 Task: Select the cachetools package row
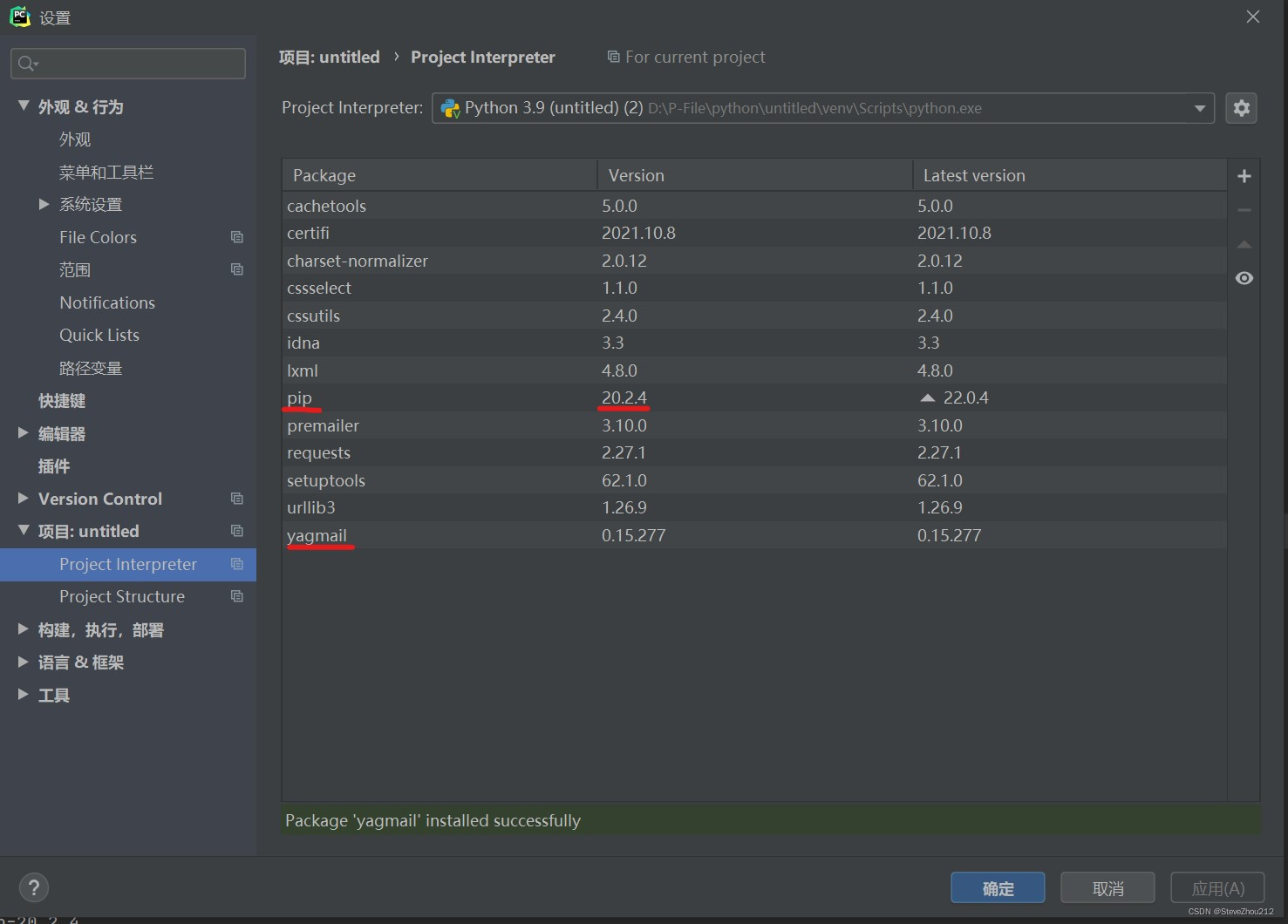(754, 206)
